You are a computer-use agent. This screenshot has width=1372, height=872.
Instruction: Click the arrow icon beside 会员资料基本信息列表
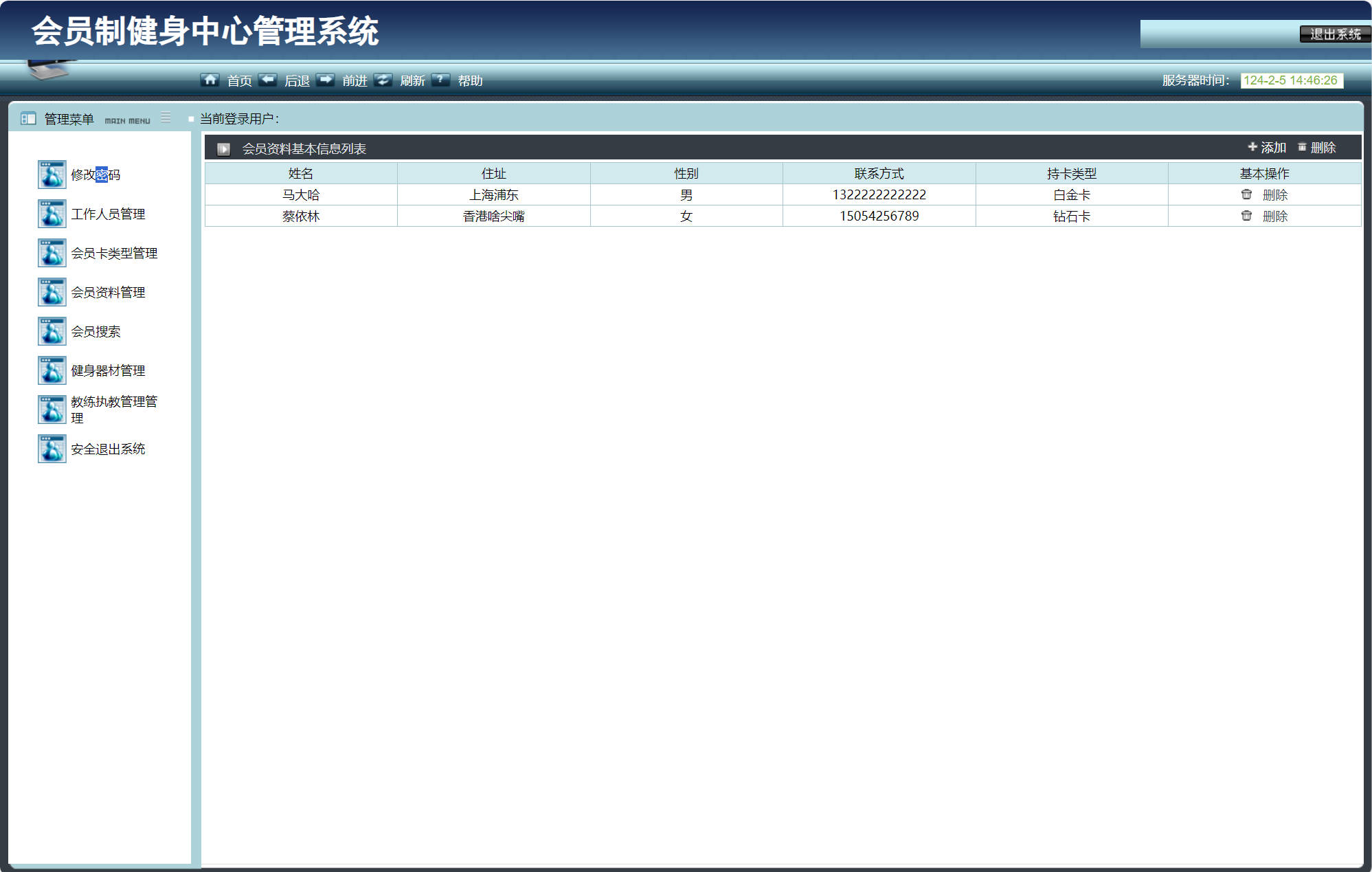pyautogui.click(x=223, y=148)
